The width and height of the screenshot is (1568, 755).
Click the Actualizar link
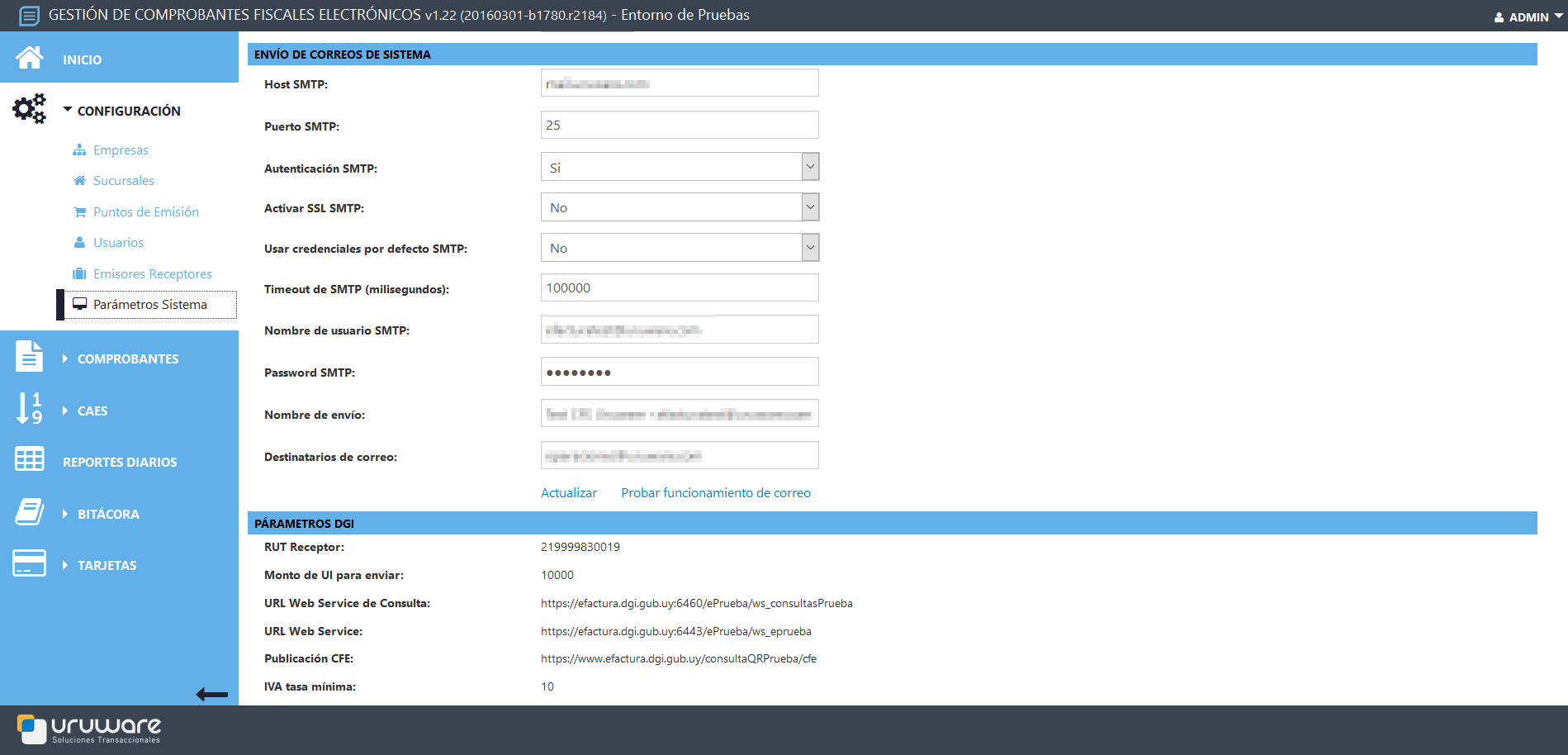[x=568, y=492]
